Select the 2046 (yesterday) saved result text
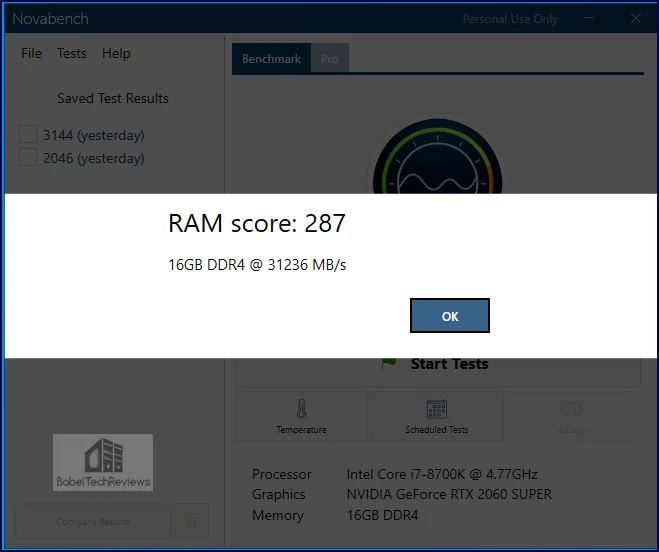Viewport: 659px width, 552px height. click(x=94, y=158)
